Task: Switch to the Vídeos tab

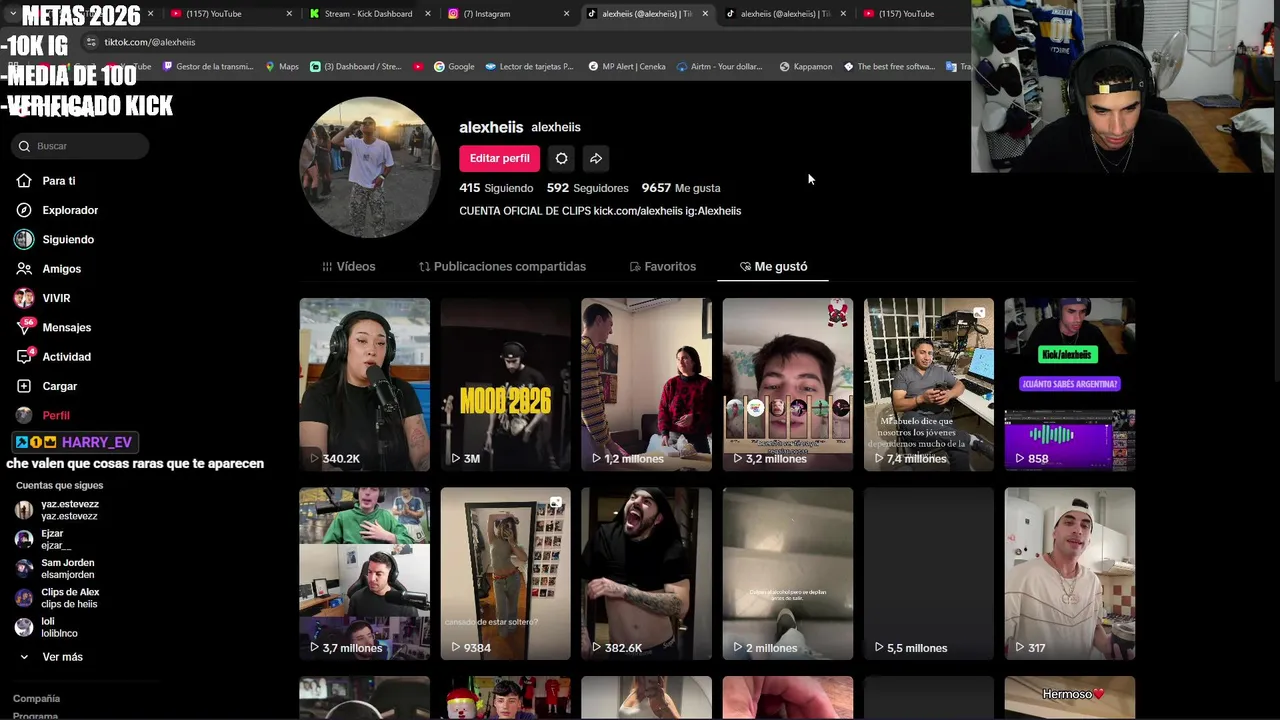Action: tap(349, 266)
